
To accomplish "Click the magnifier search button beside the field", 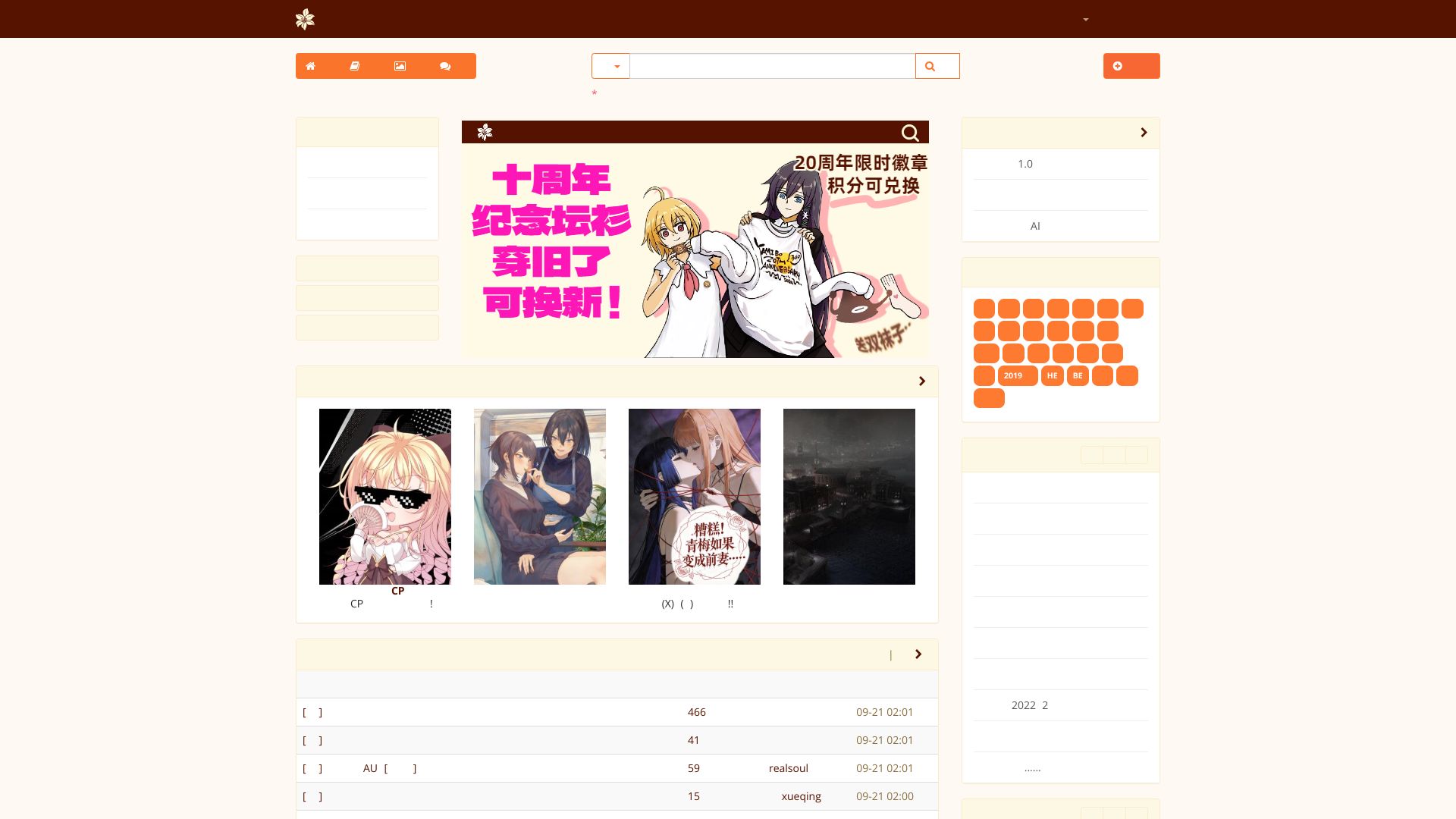I will 937,66.
